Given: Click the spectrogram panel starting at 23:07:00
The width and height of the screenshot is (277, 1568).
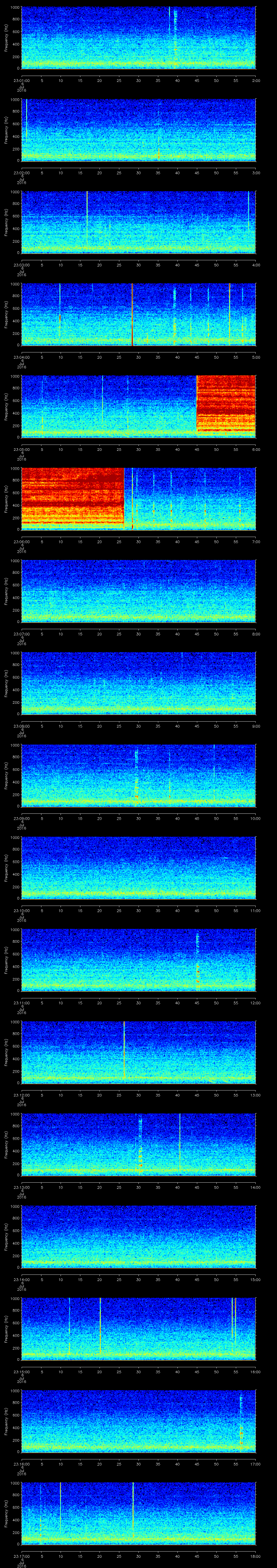Looking at the screenshot, I should click(138, 590).
